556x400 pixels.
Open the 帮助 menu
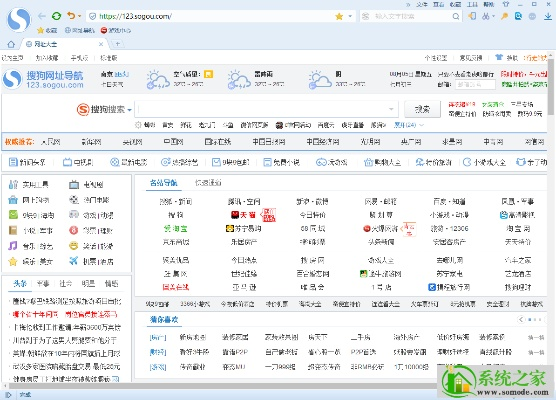489,5
